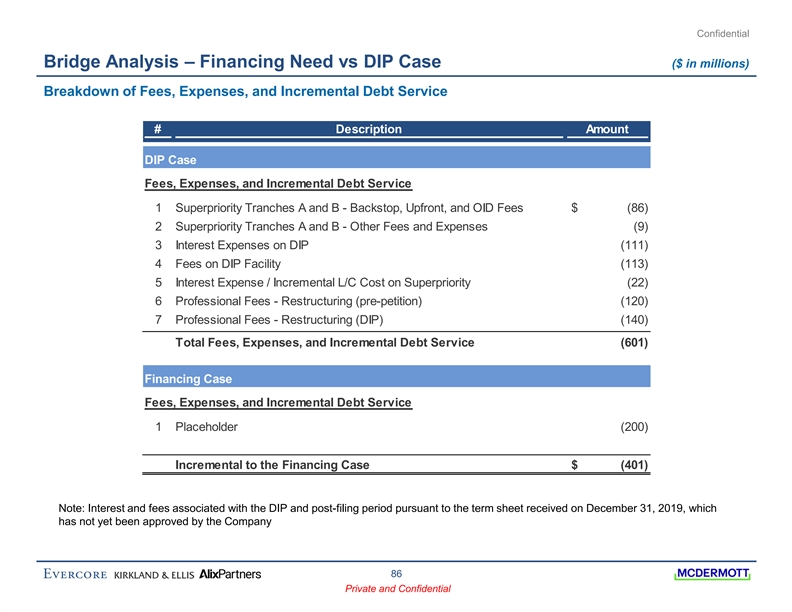Screen dimensions: 792x612
Task: Click the total amount (601)
Action: point(632,342)
